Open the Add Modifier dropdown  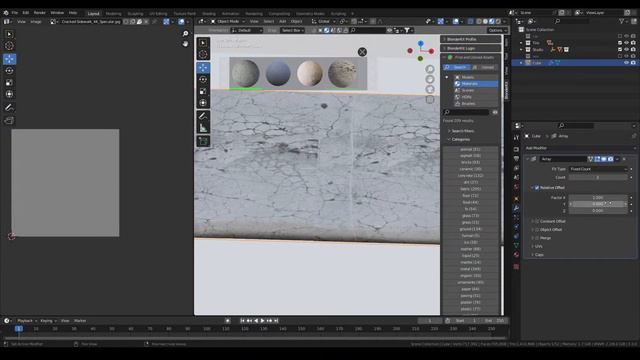579,148
